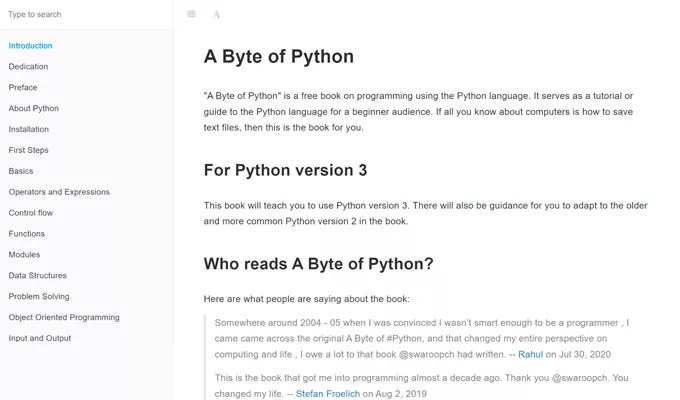This screenshot has height=400, width=680.
Task: Navigate to First Steps
Action: point(28,150)
